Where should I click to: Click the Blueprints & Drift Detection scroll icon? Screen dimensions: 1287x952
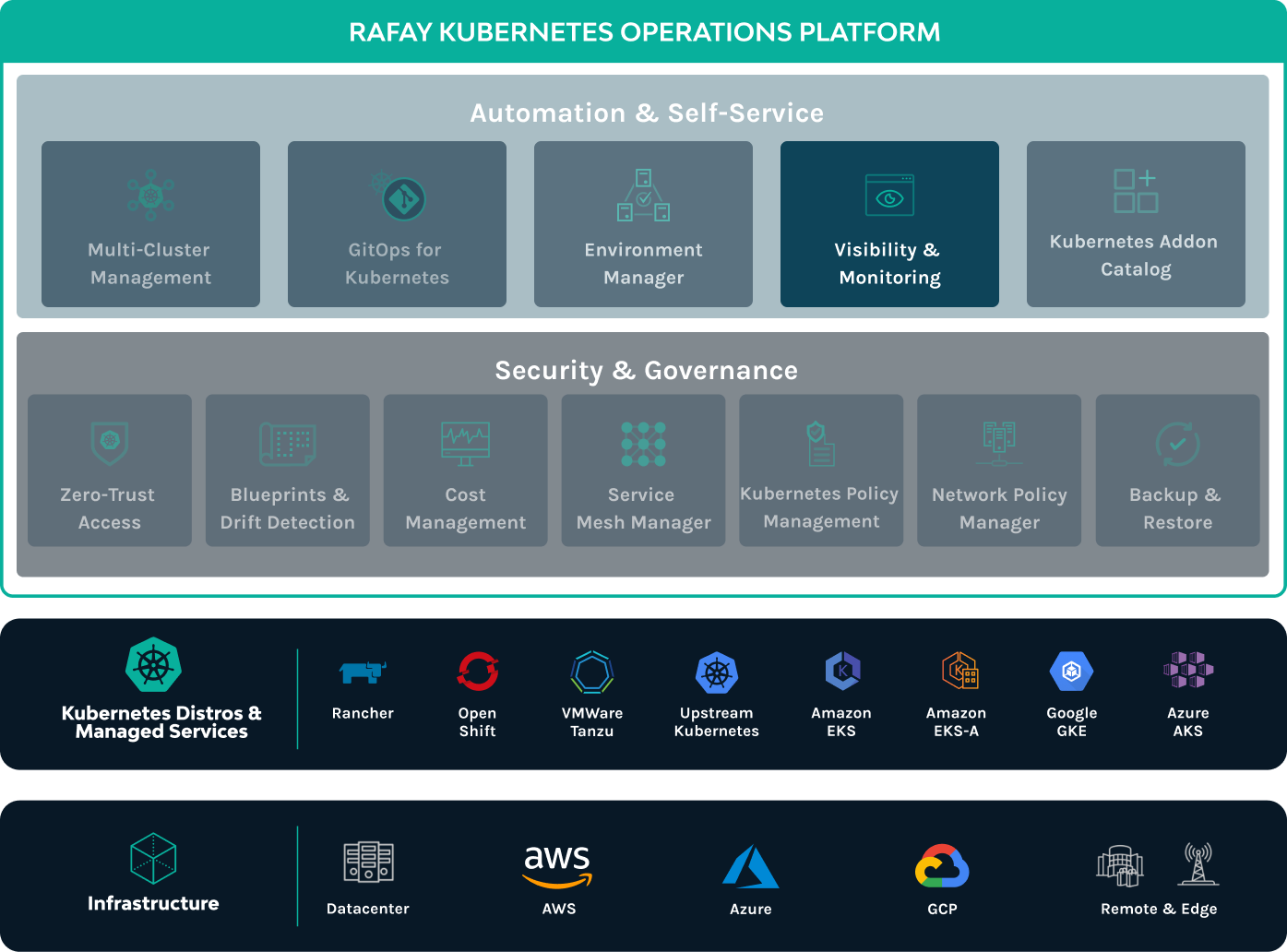click(x=288, y=444)
